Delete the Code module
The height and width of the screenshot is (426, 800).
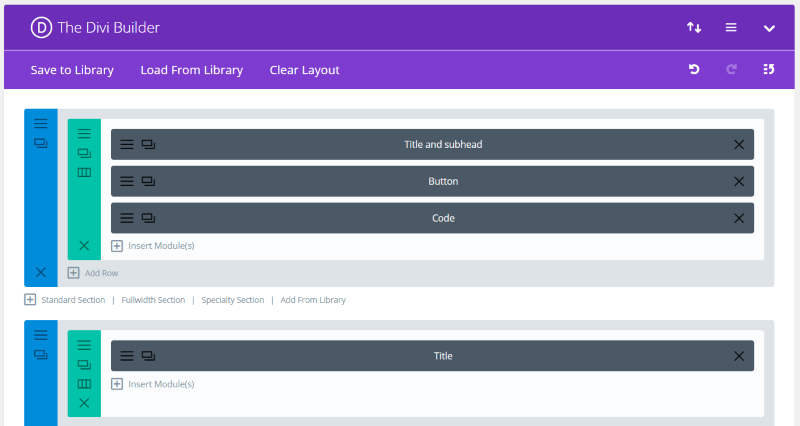point(739,218)
